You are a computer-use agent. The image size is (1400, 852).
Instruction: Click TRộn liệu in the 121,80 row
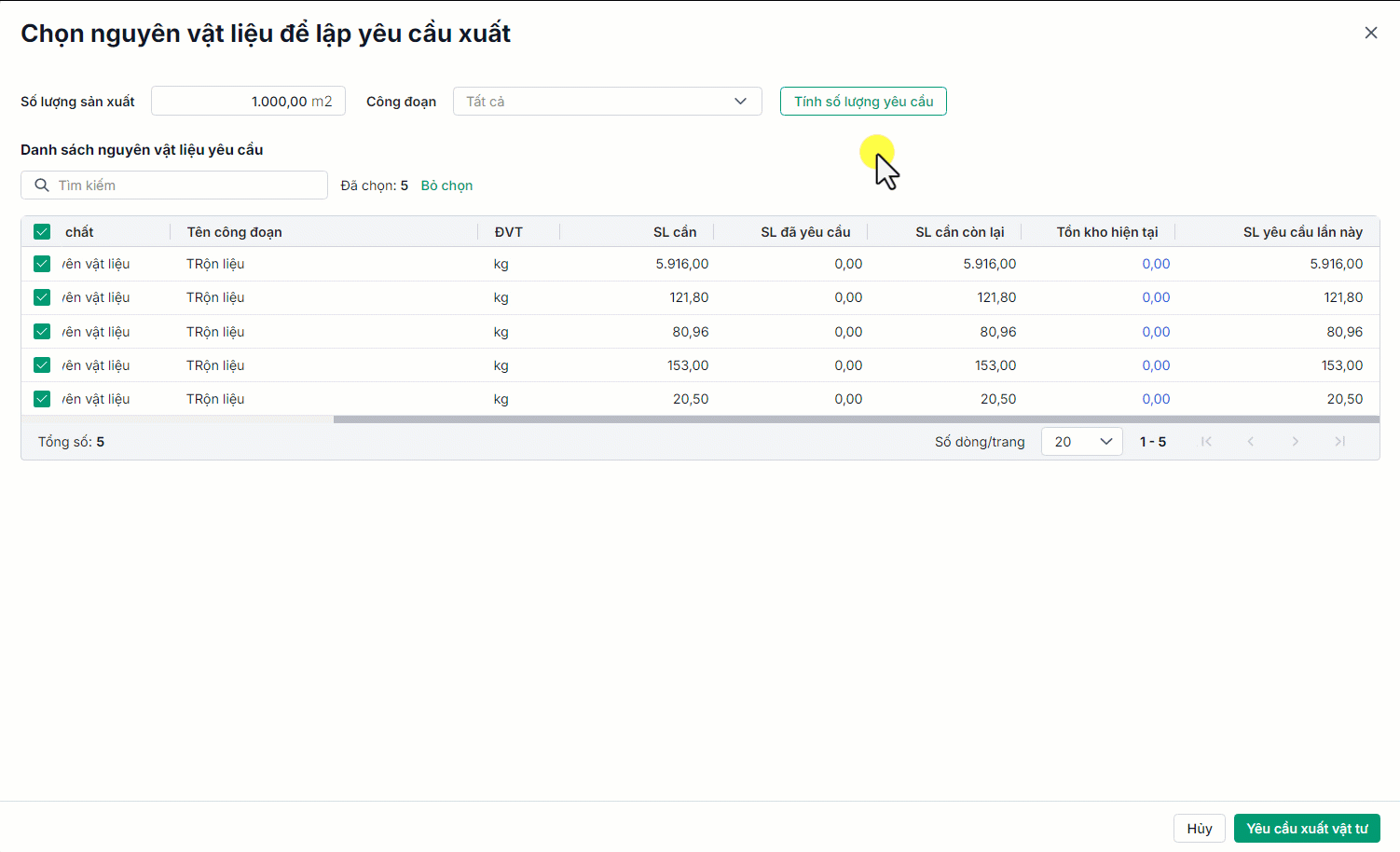215,297
